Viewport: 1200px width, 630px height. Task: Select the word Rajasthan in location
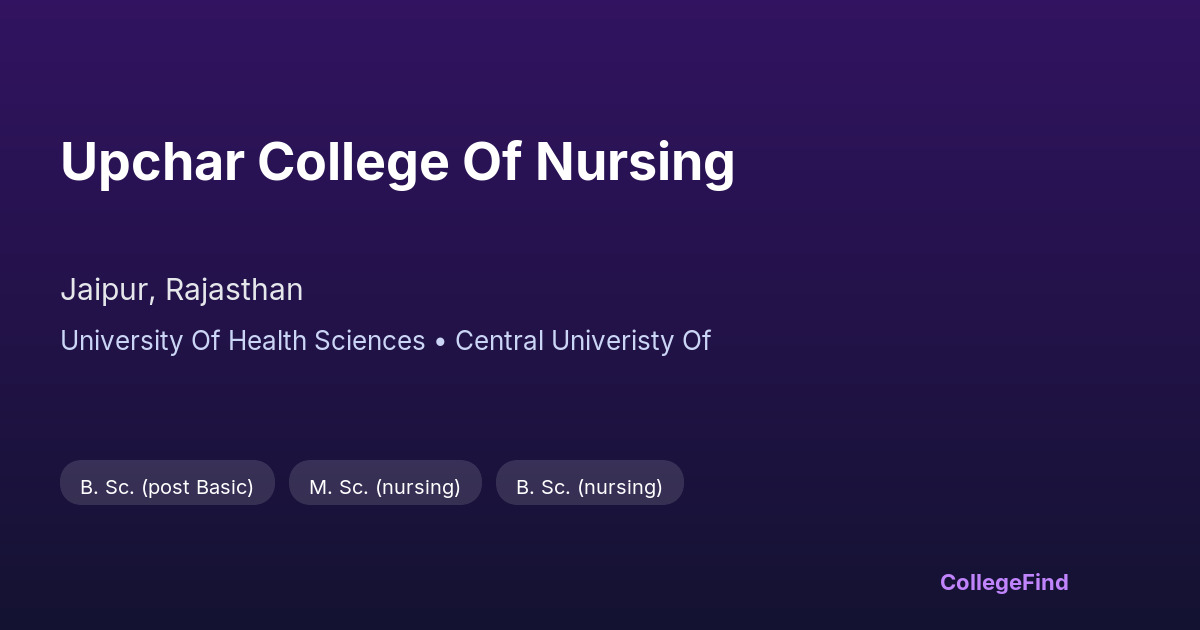tap(233, 290)
